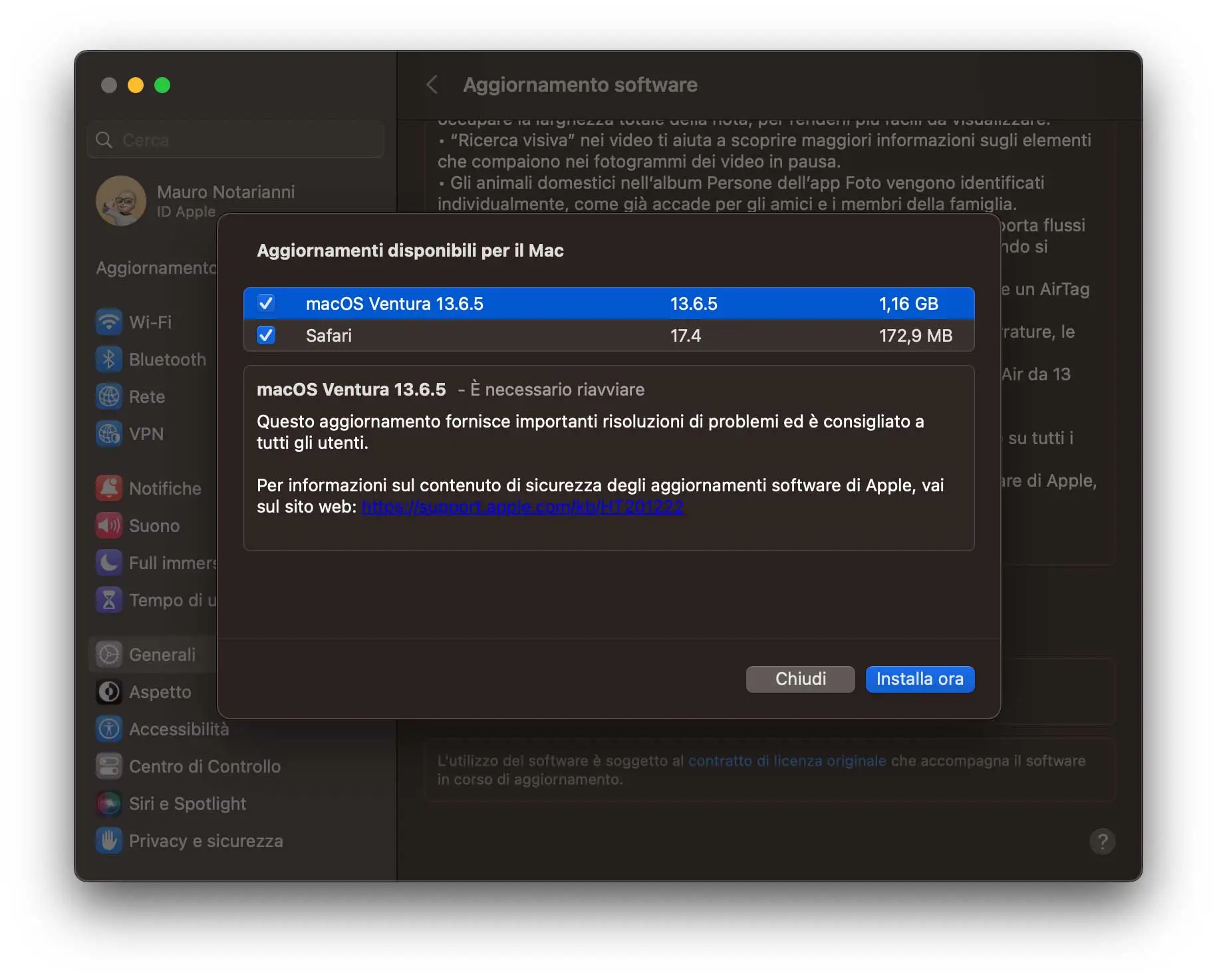Image resolution: width=1217 pixels, height=980 pixels.
Task: Open Centro di Controllo settings
Action: pyautogui.click(x=189, y=766)
